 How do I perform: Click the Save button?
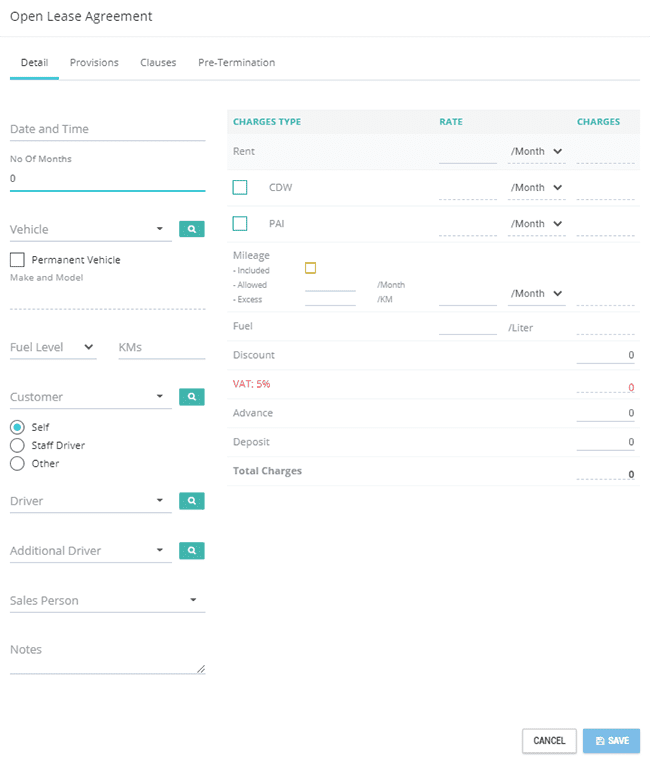(x=612, y=741)
